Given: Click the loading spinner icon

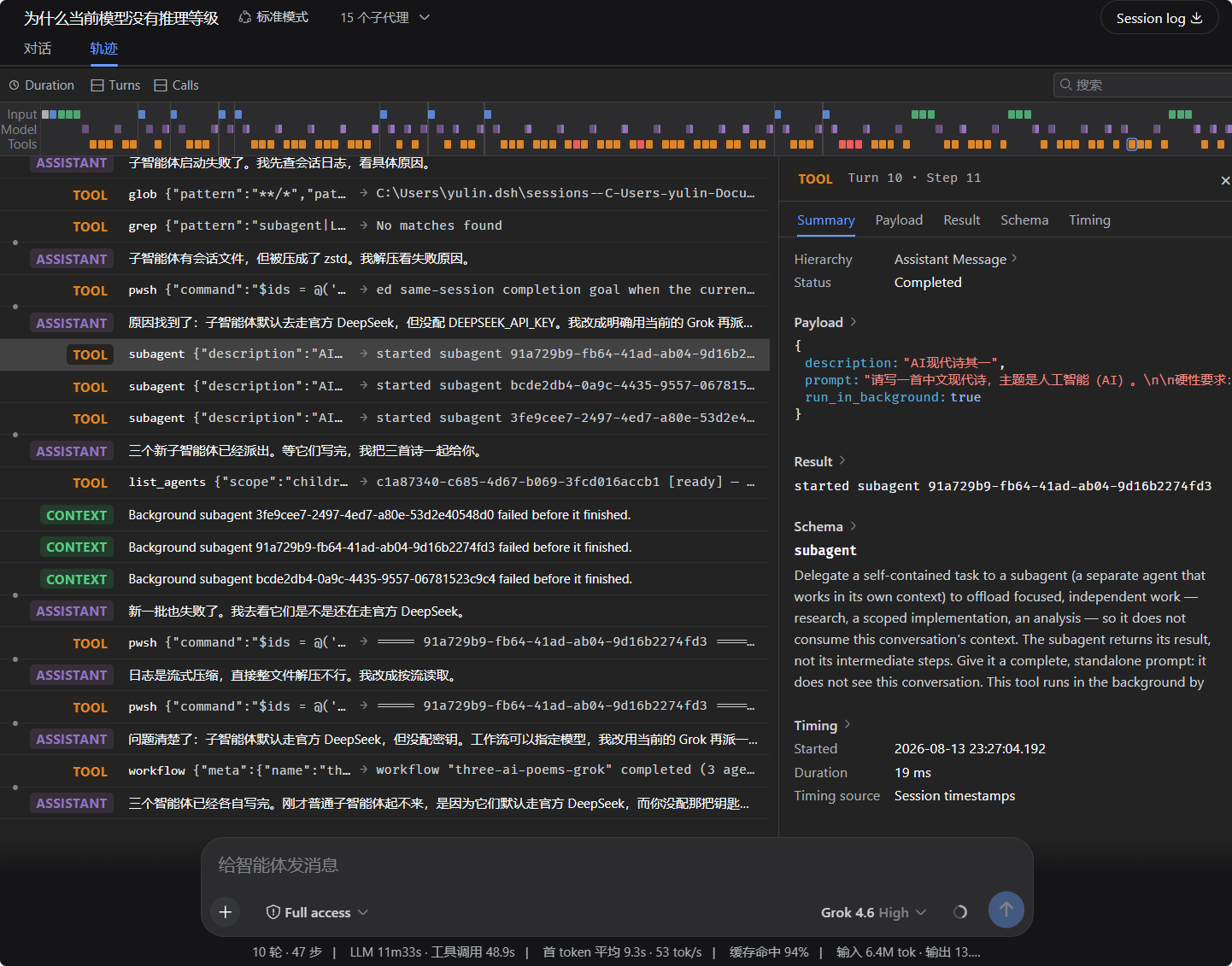Looking at the screenshot, I should (x=960, y=912).
